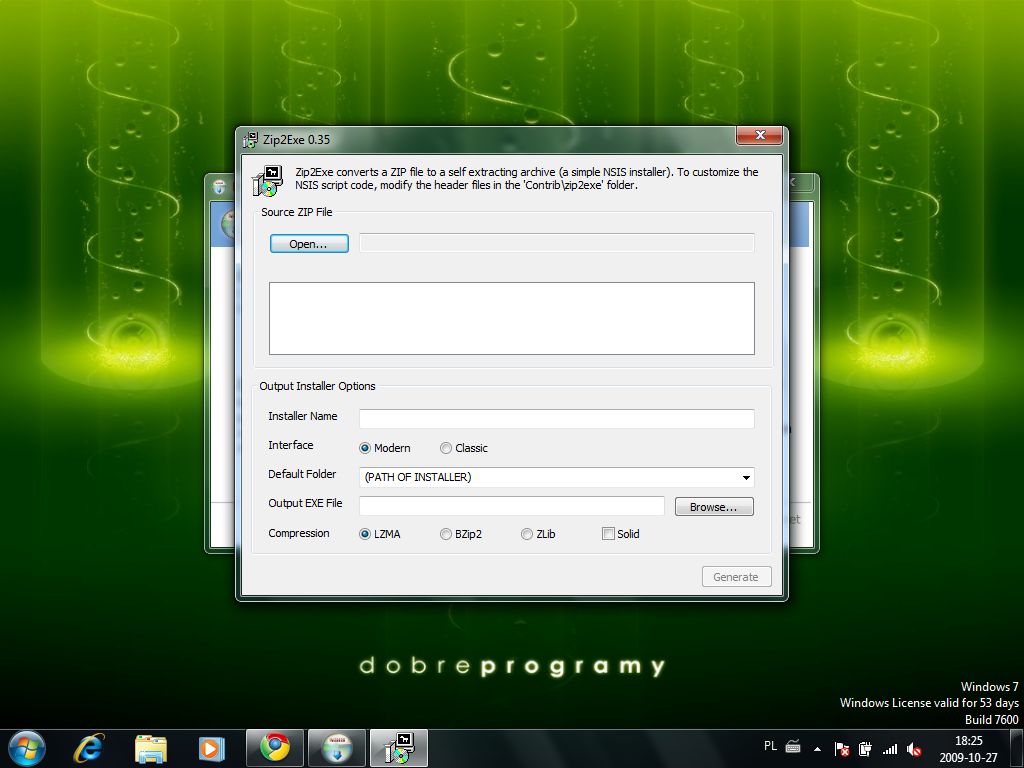The height and width of the screenshot is (768, 1024).
Task: Click the Zip2Exe title bar icon
Action: [x=250, y=139]
